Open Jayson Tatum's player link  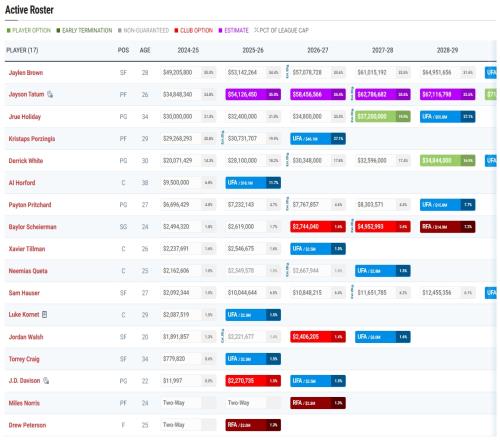tap(26, 94)
